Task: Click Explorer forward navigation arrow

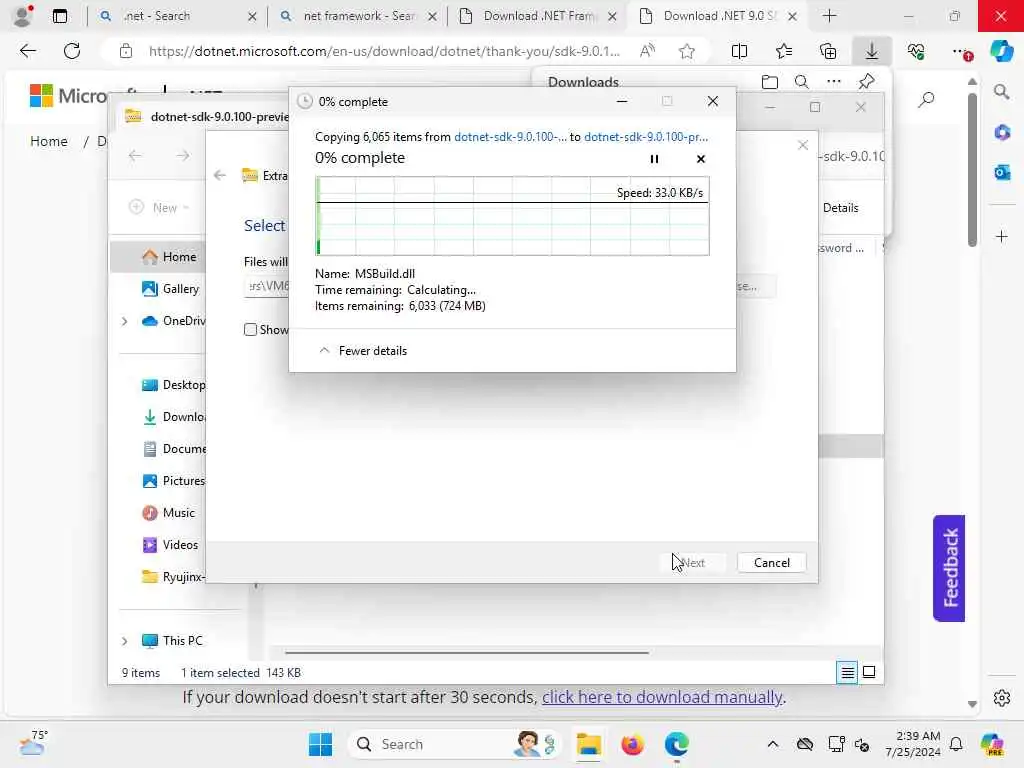Action: click(x=183, y=155)
